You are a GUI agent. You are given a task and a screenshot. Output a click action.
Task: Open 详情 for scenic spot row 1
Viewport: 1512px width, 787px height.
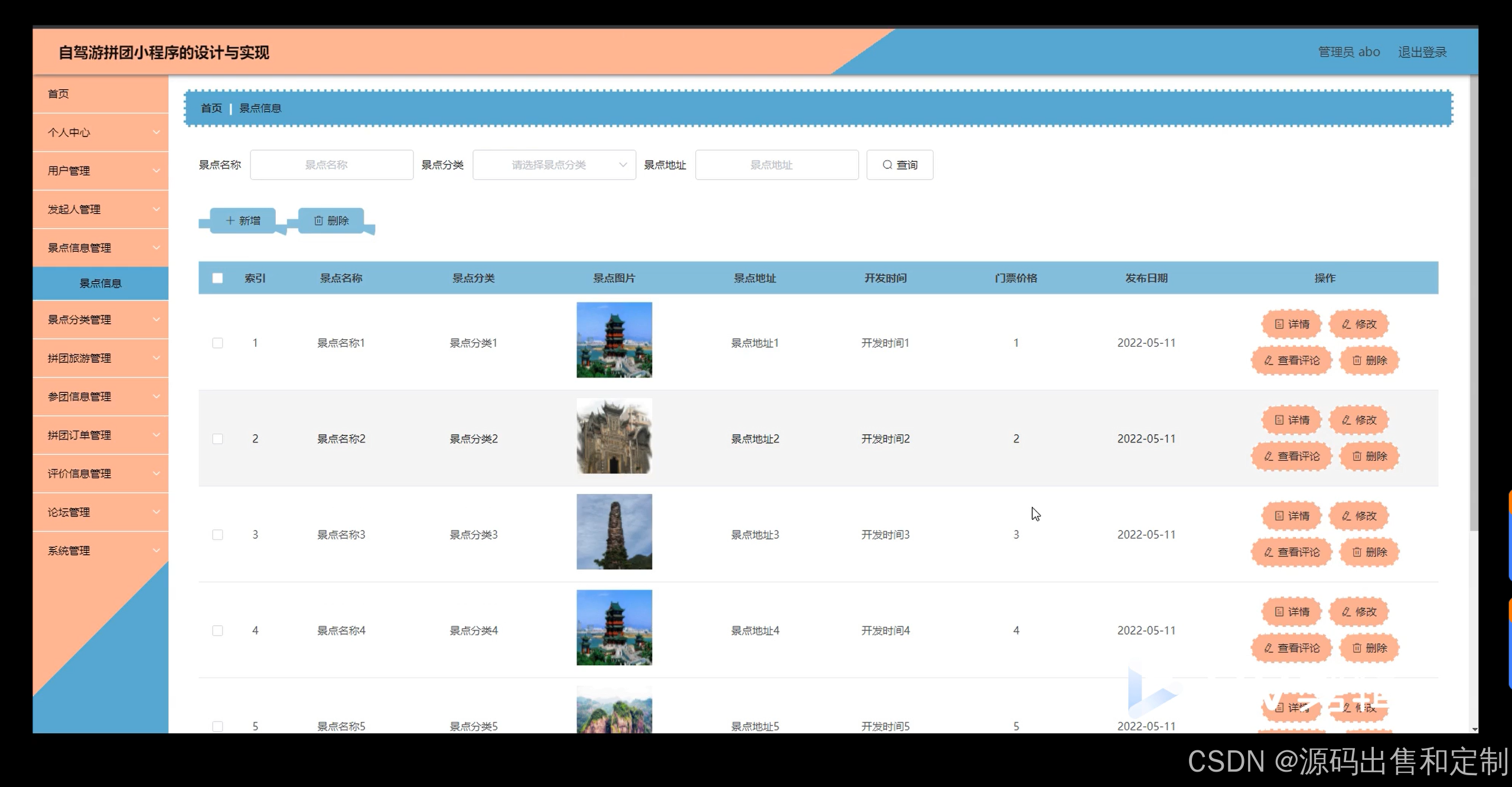1291,324
